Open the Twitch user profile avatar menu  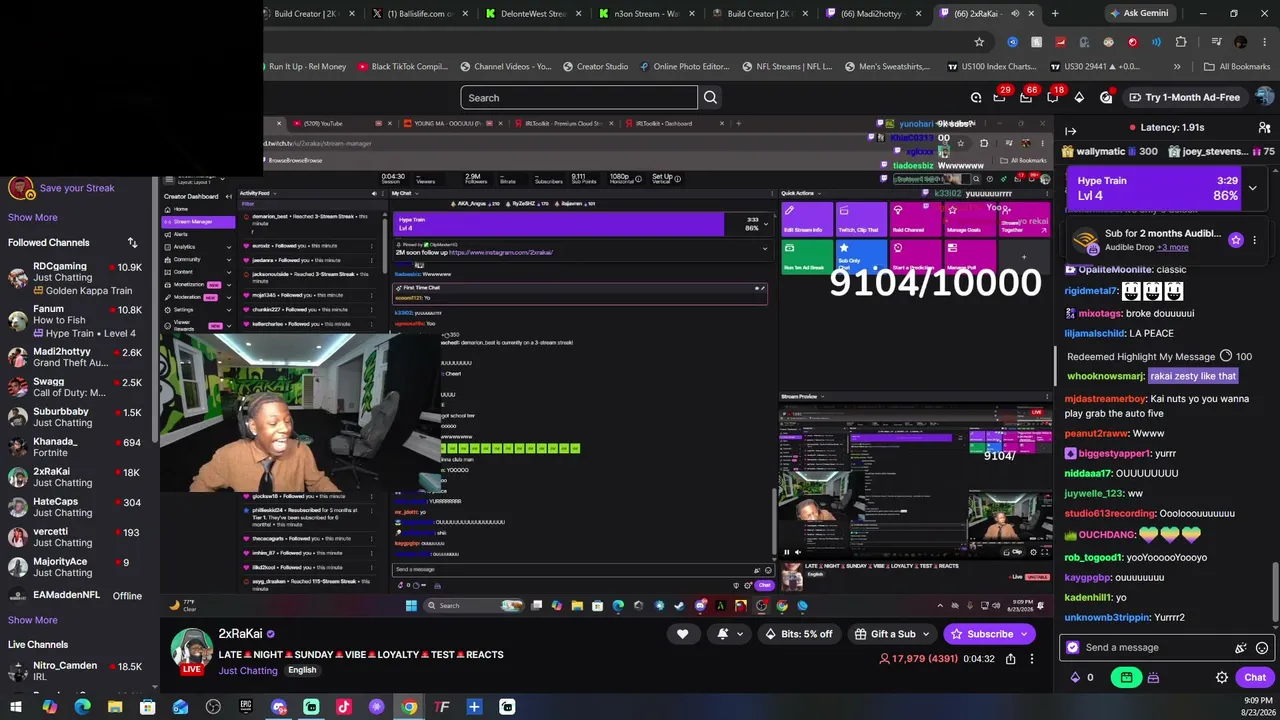point(1265,97)
